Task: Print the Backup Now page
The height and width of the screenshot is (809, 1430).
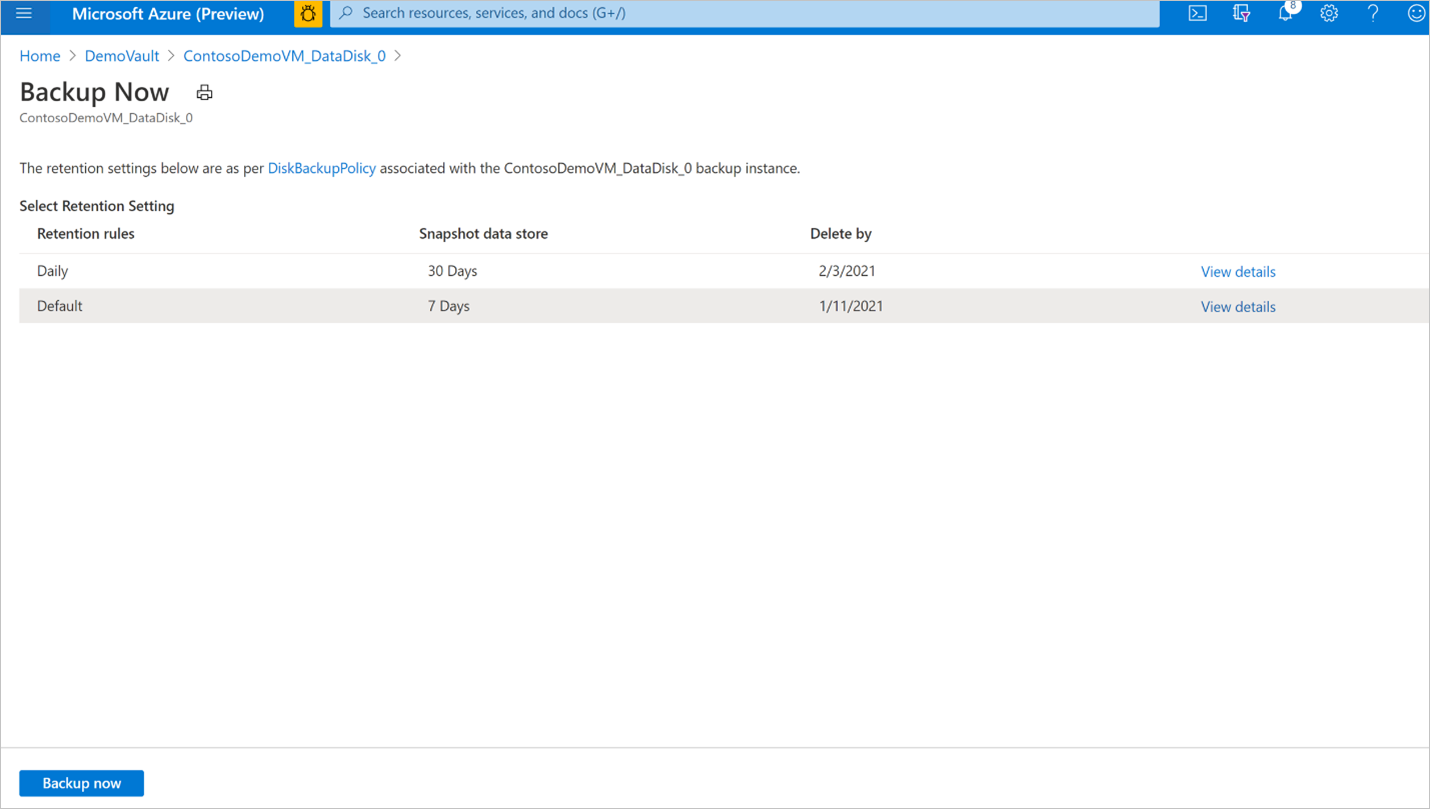Action: coord(204,93)
